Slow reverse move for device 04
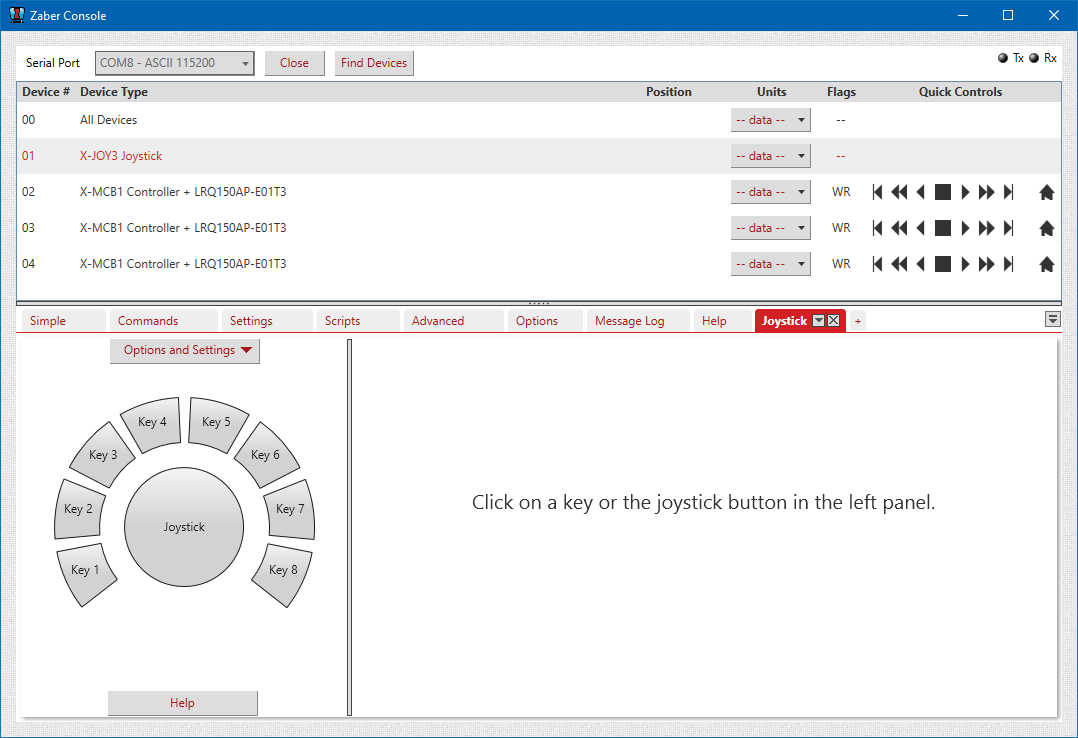The width and height of the screenshot is (1078, 738). click(x=921, y=263)
